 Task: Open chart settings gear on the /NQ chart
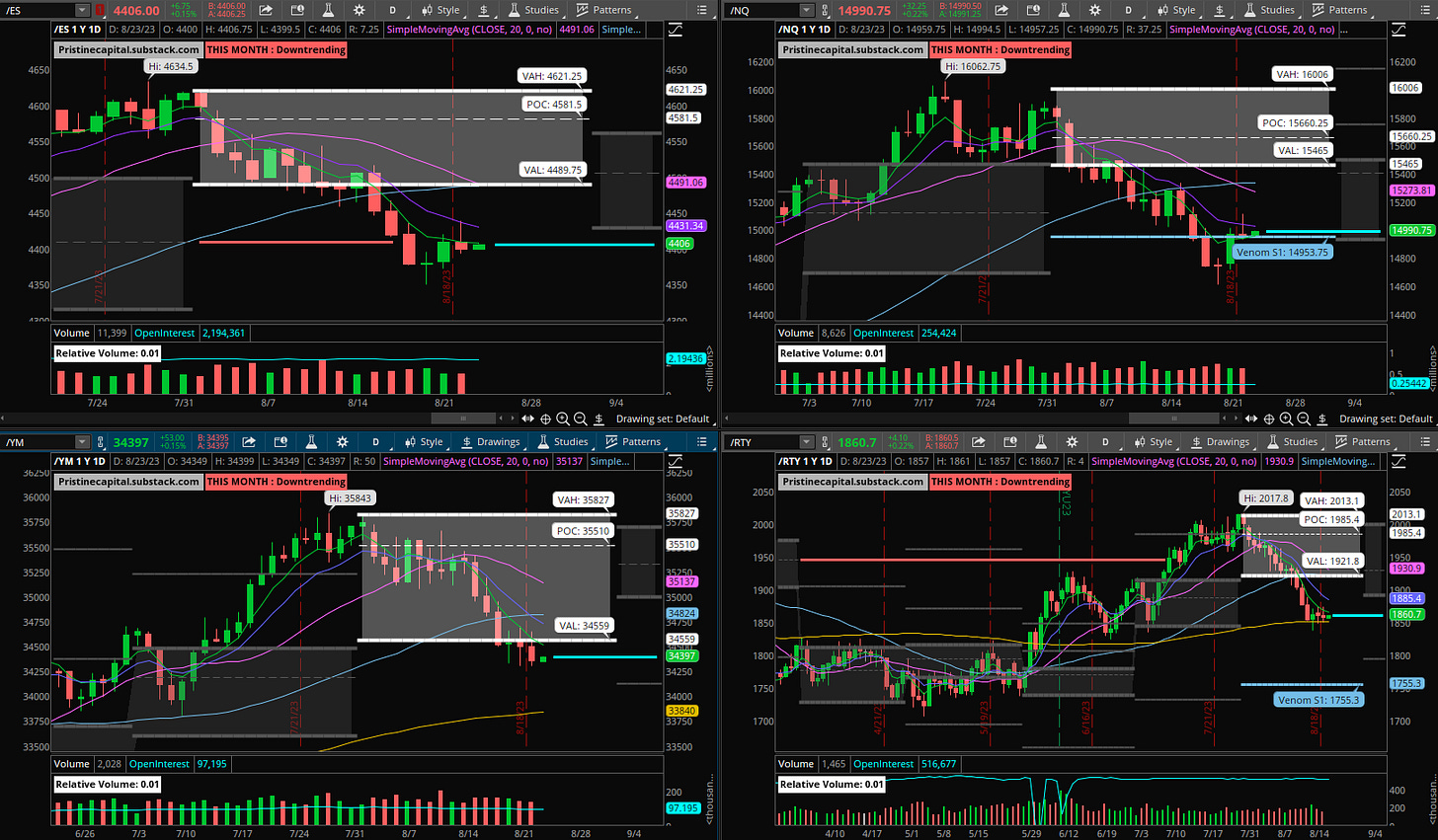[1095, 10]
